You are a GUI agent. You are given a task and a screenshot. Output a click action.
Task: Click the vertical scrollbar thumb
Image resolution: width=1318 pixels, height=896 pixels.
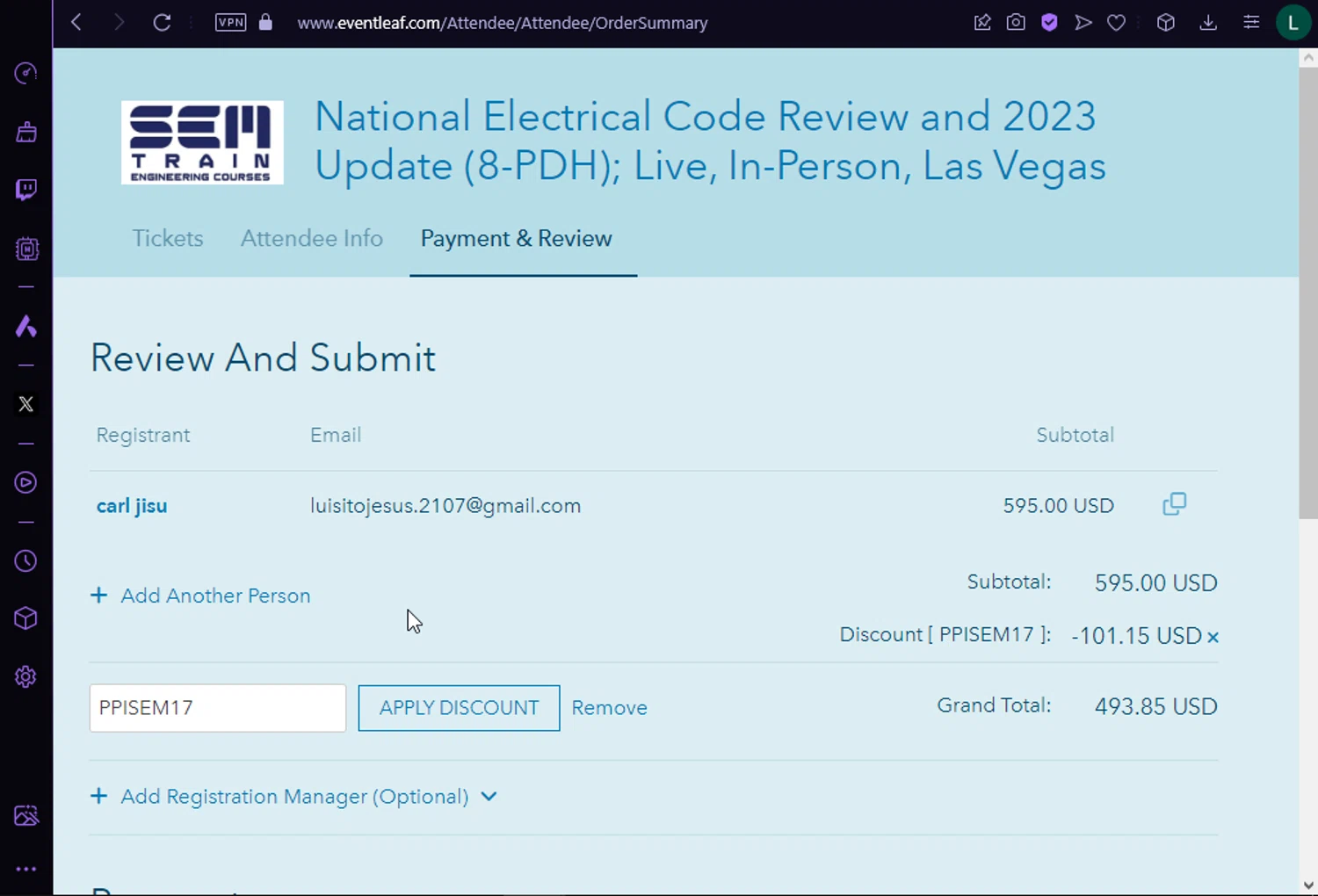tap(1308, 293)
